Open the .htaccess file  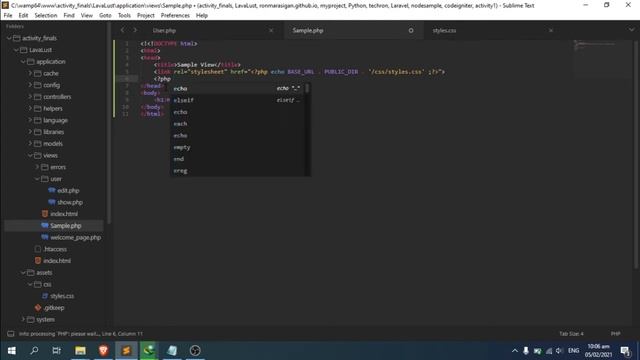(55, 249)
